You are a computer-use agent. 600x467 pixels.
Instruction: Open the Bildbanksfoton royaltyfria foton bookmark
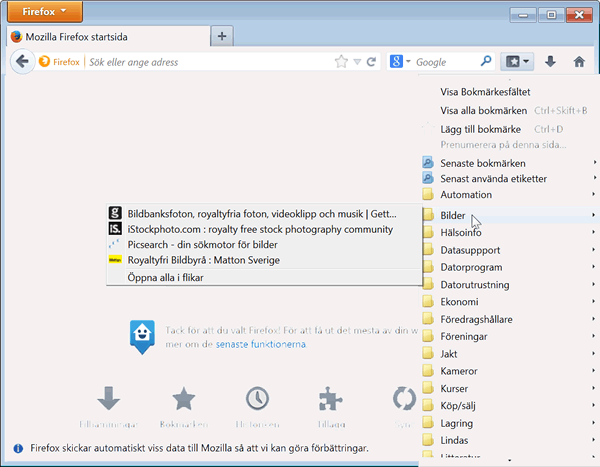(x=264, y=214)
